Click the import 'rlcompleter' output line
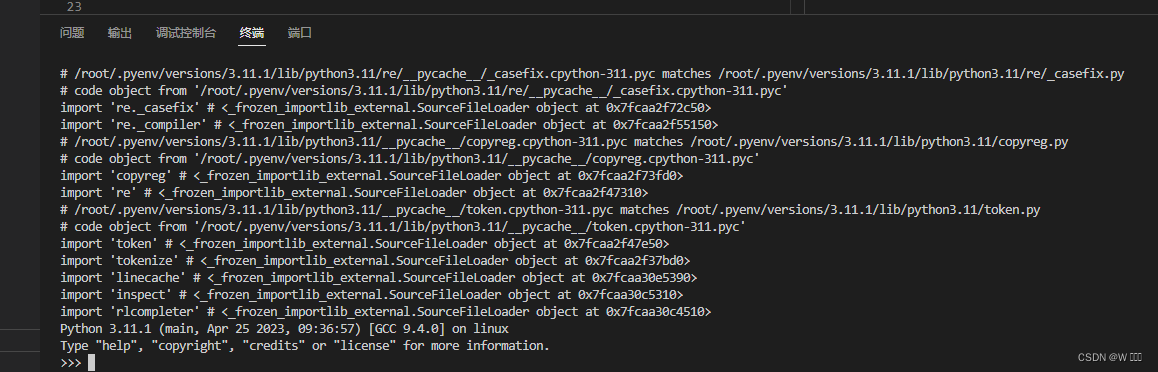Viewport: 1158px width, 372px height. [x=386, y=311]
